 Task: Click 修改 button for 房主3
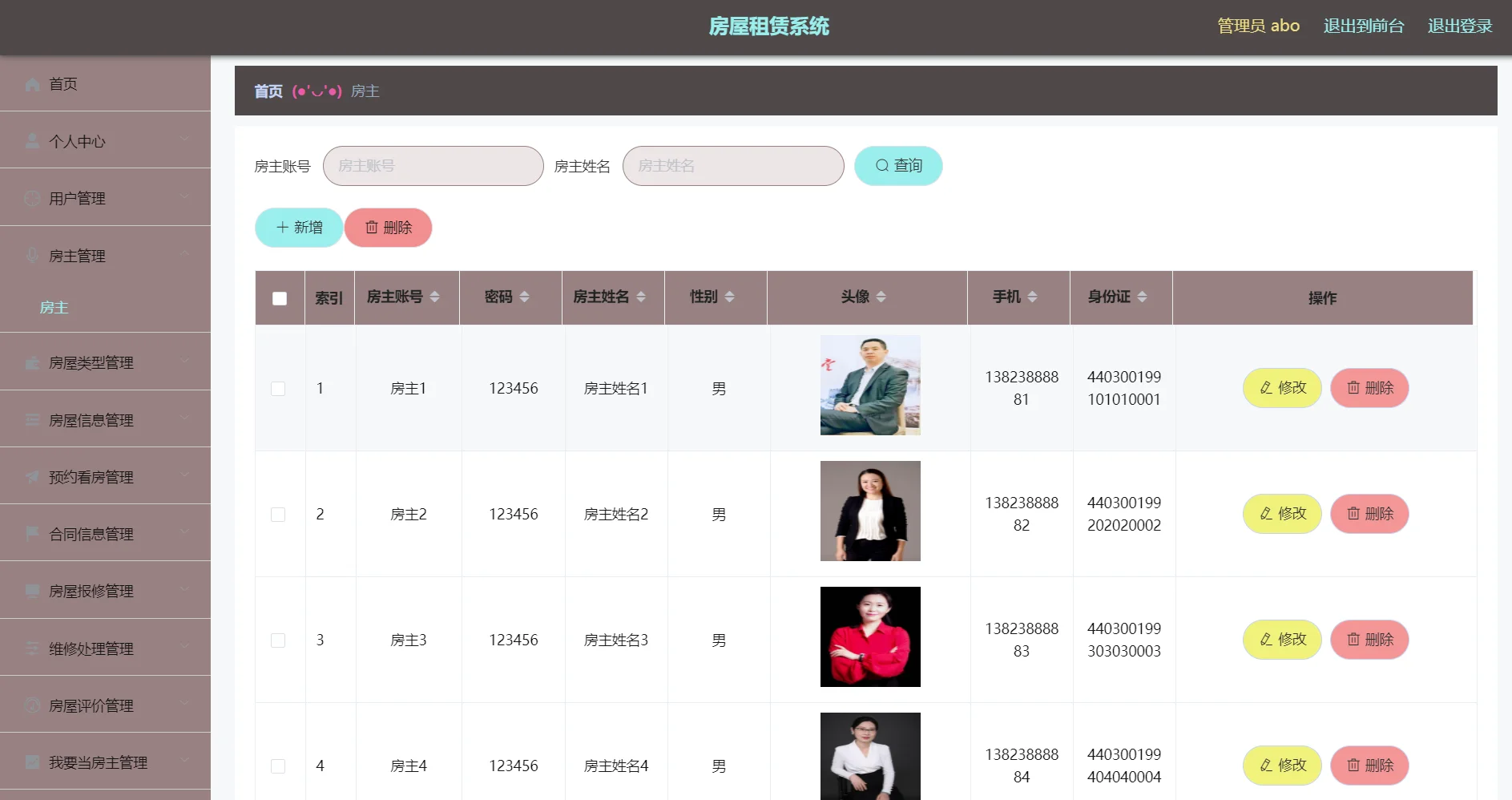(x=1281, y=640)
